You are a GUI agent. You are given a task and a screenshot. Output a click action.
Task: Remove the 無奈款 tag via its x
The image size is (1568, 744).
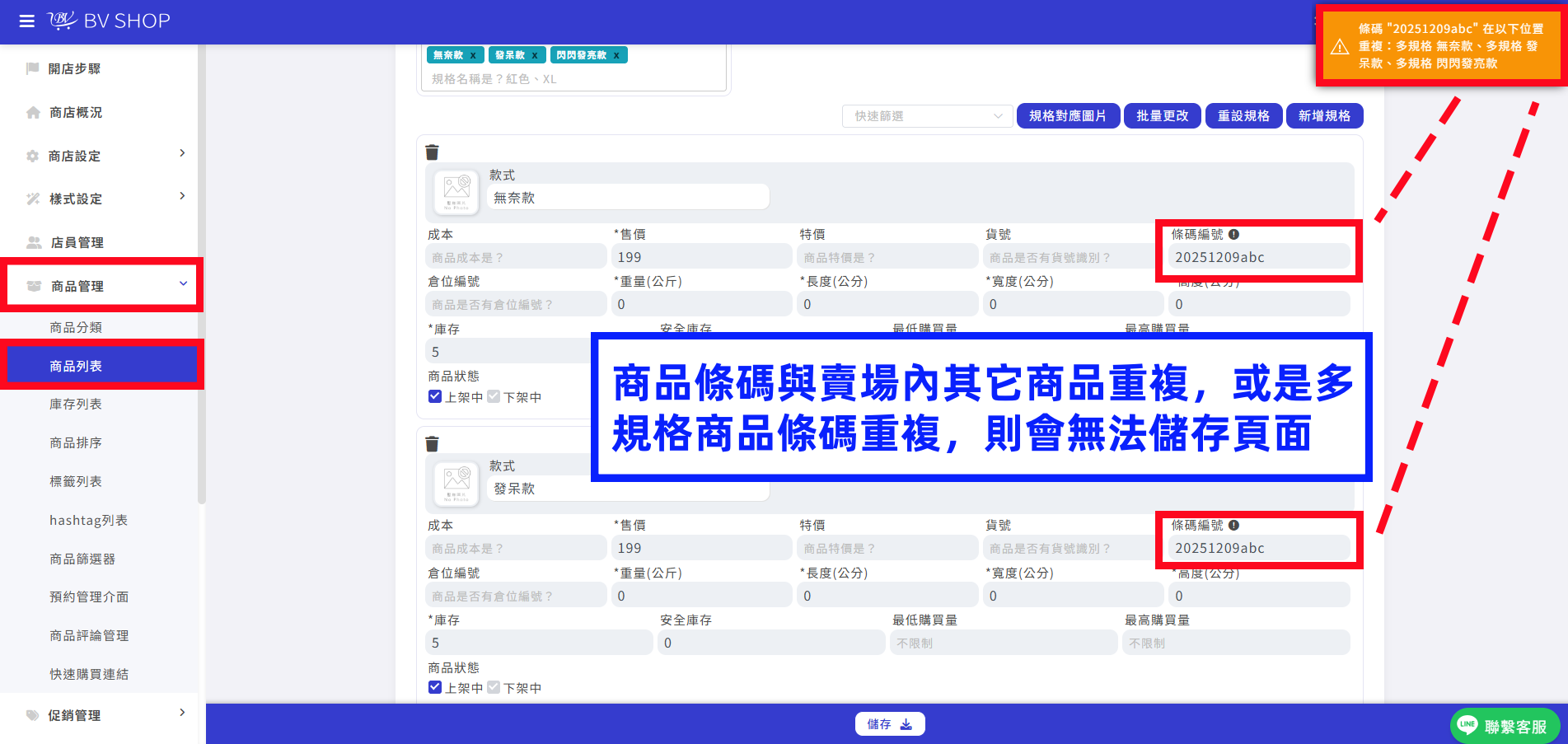point(473,55)
